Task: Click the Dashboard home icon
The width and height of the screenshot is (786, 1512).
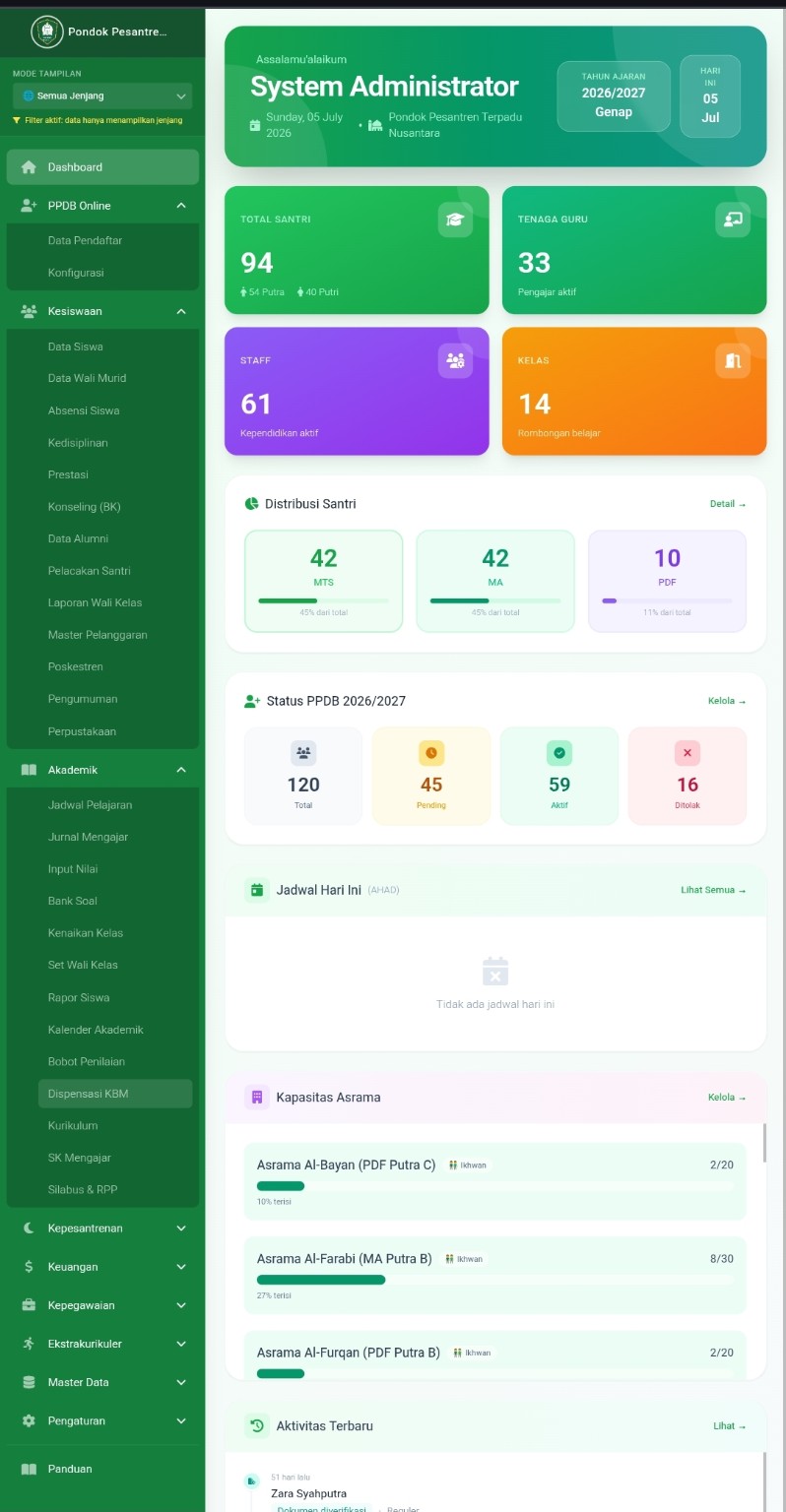Action: click(29, 167)
